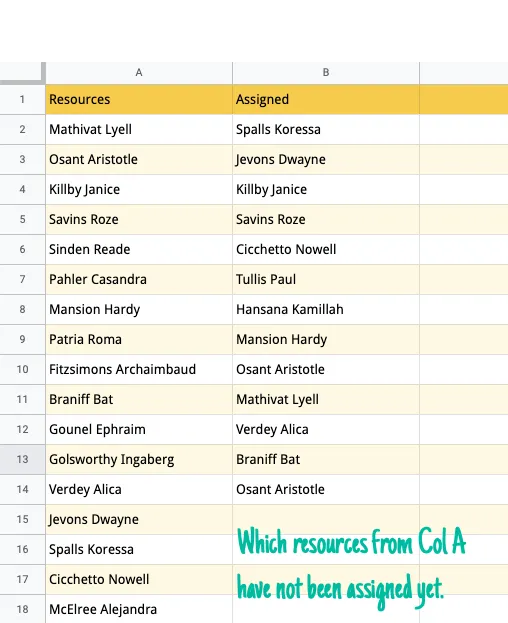Select row 16 header
Viewport: 508px width, 623px height.
[x=23, y=549]
